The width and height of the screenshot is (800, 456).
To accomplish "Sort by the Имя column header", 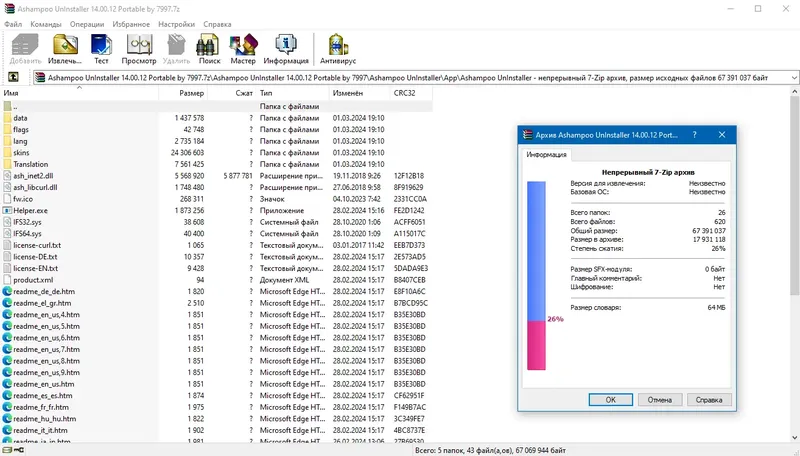I will [x=80, y=93].
